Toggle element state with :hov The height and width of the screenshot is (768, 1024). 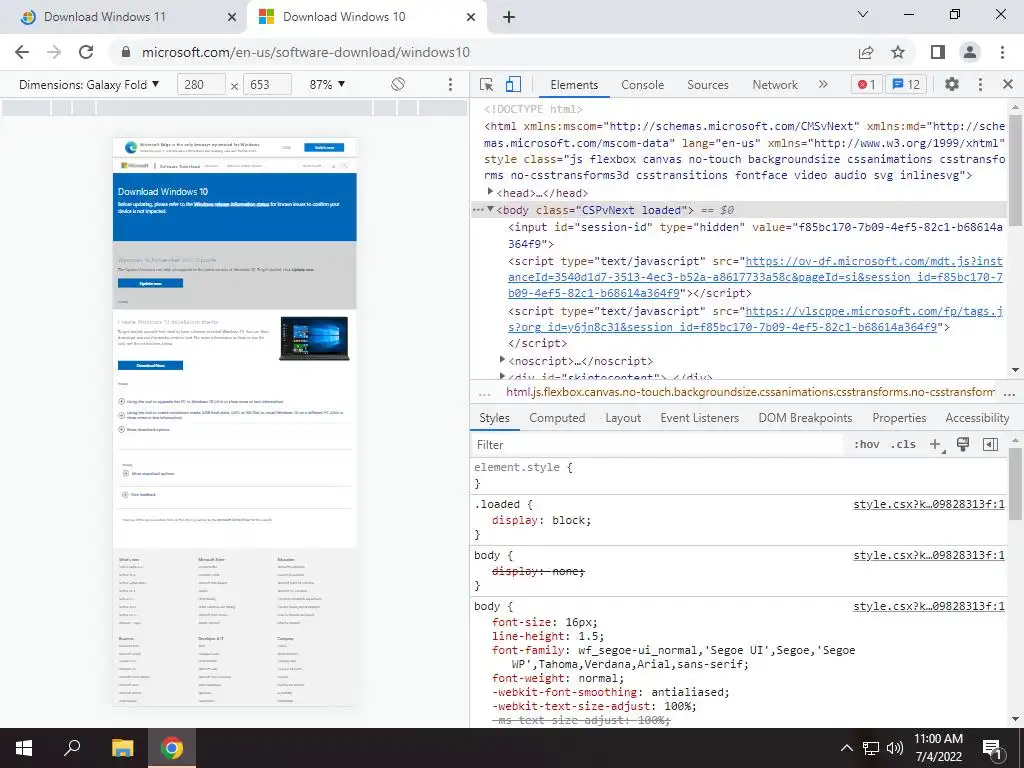pos(867,444)
